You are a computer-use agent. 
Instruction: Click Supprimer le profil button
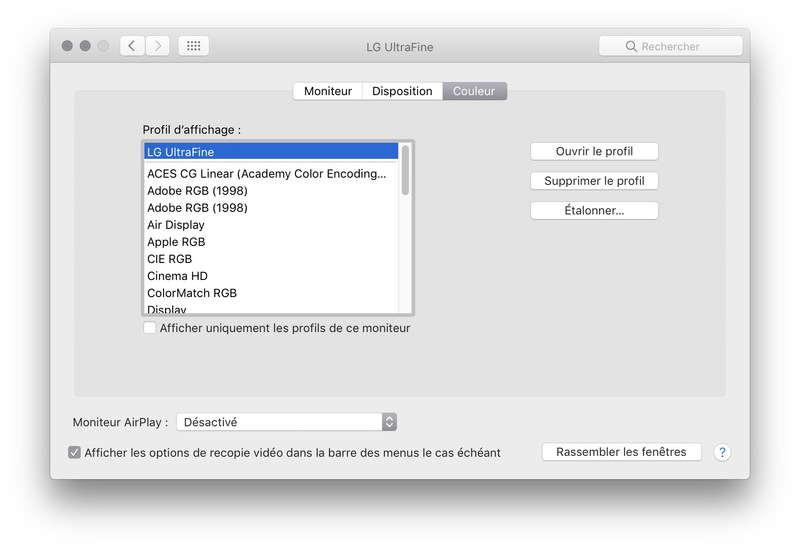tap(594, 181)
